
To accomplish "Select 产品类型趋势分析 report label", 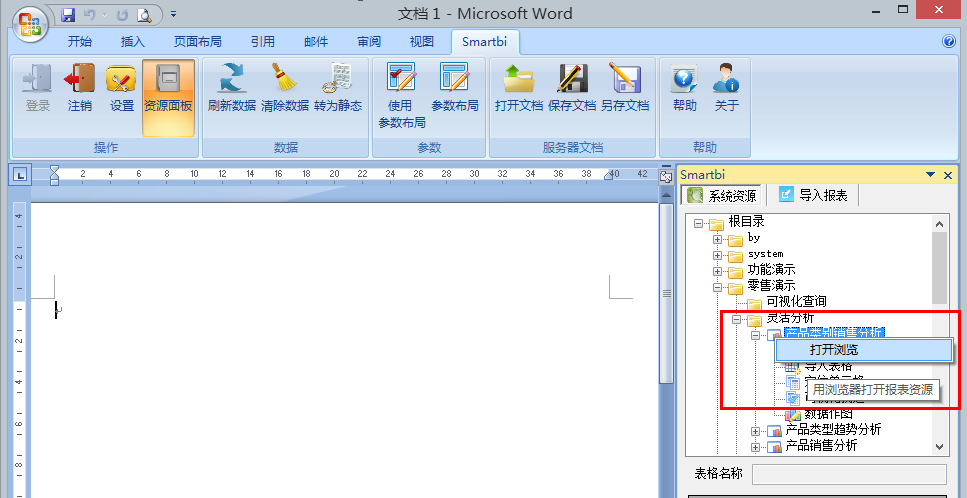I will pyautogui.click(x=833, y=430).
